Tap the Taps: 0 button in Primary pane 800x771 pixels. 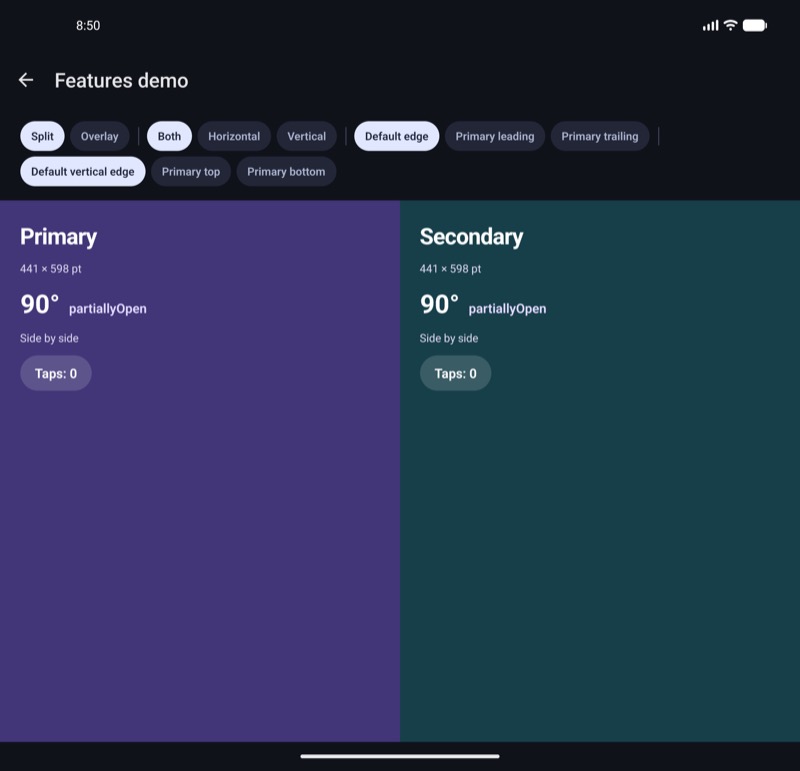pyautogui.click(x=56, y=374)
